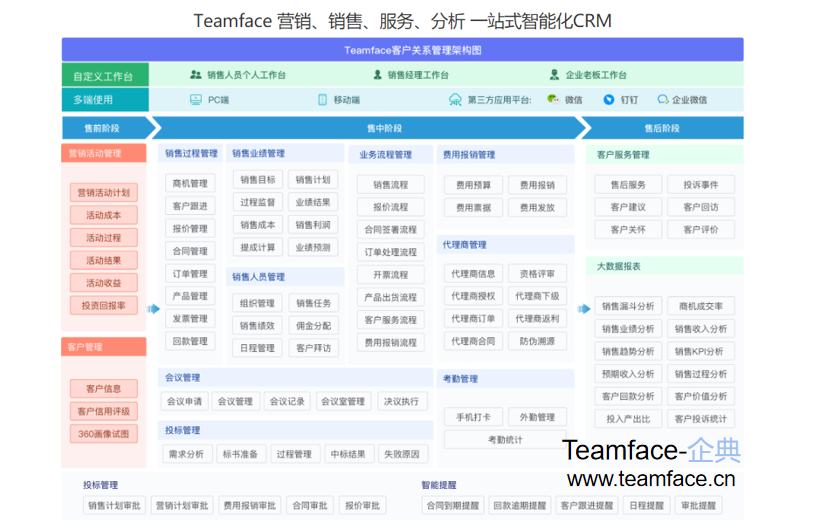This screenshot has width=816, height=529.
Task: Open 销售漏斗分析 report box
Action: click(x=628, y=306)
